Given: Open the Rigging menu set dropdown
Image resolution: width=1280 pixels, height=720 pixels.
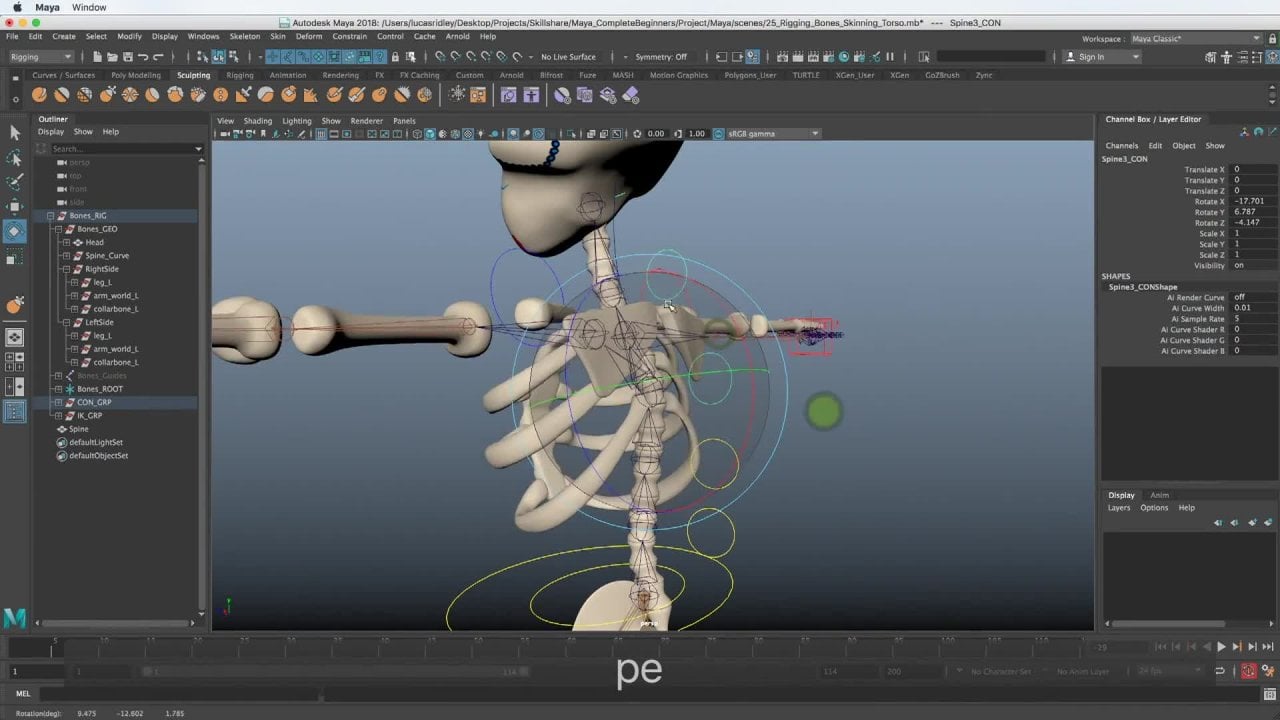Looking at the screenshot, I should click(40, 57).
